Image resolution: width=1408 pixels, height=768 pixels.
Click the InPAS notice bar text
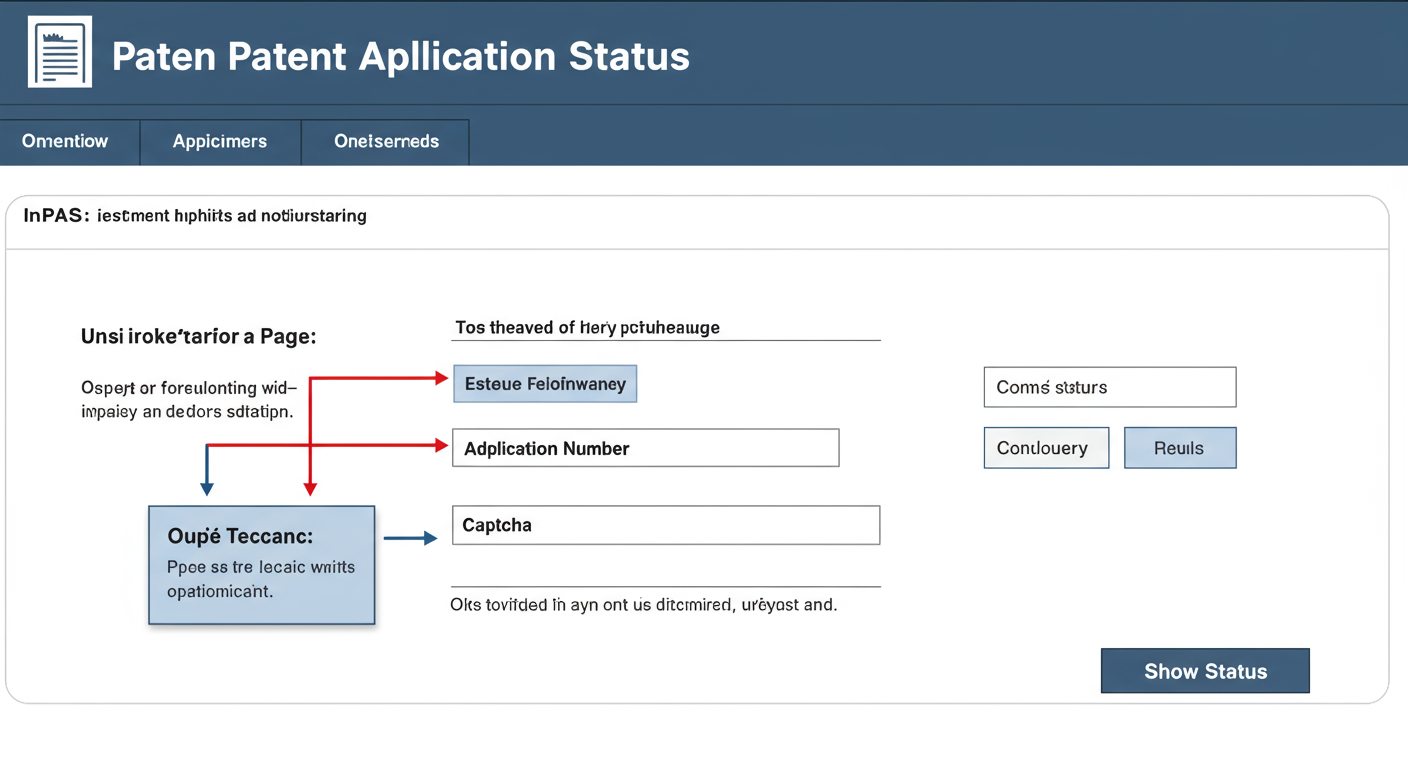pos(194,215)
